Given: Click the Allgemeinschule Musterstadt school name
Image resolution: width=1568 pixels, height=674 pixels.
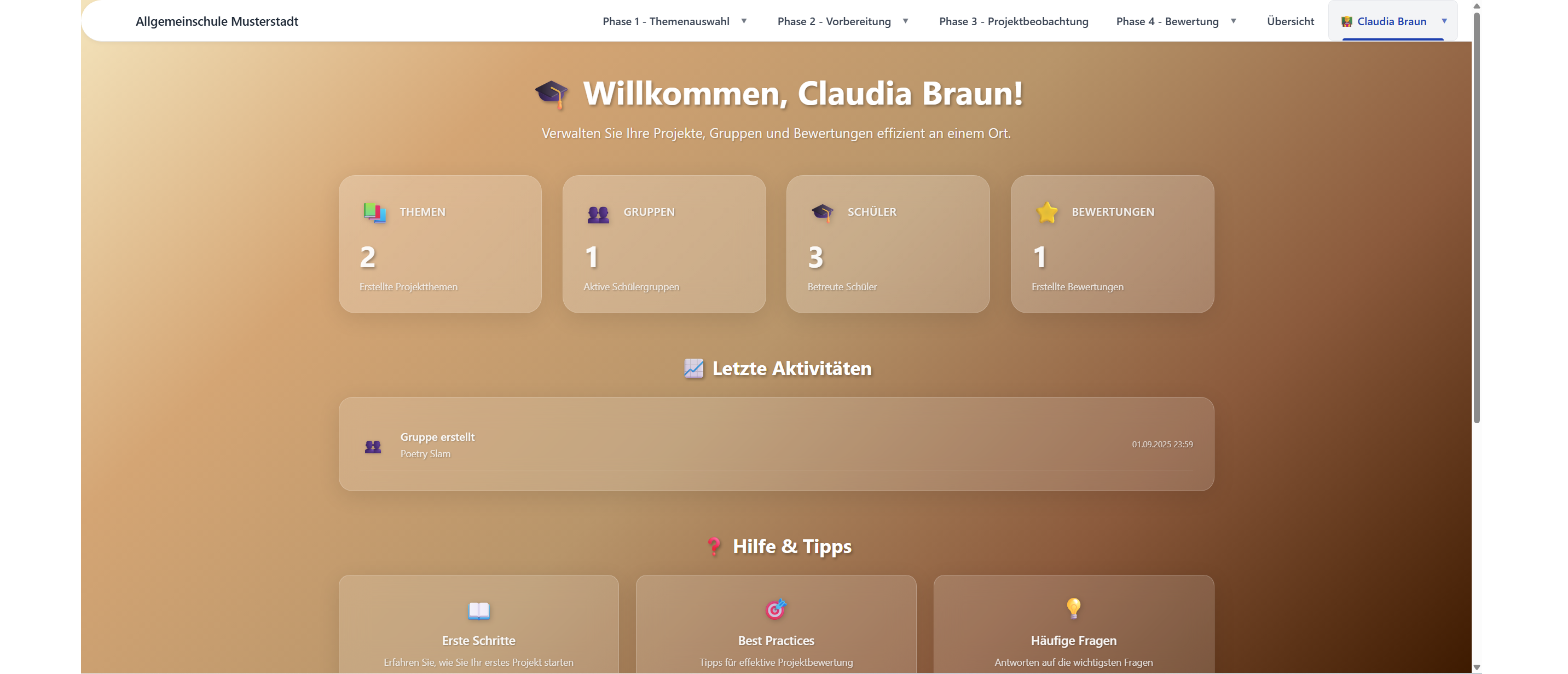Looking at the screenshot, I should [217, 21].
